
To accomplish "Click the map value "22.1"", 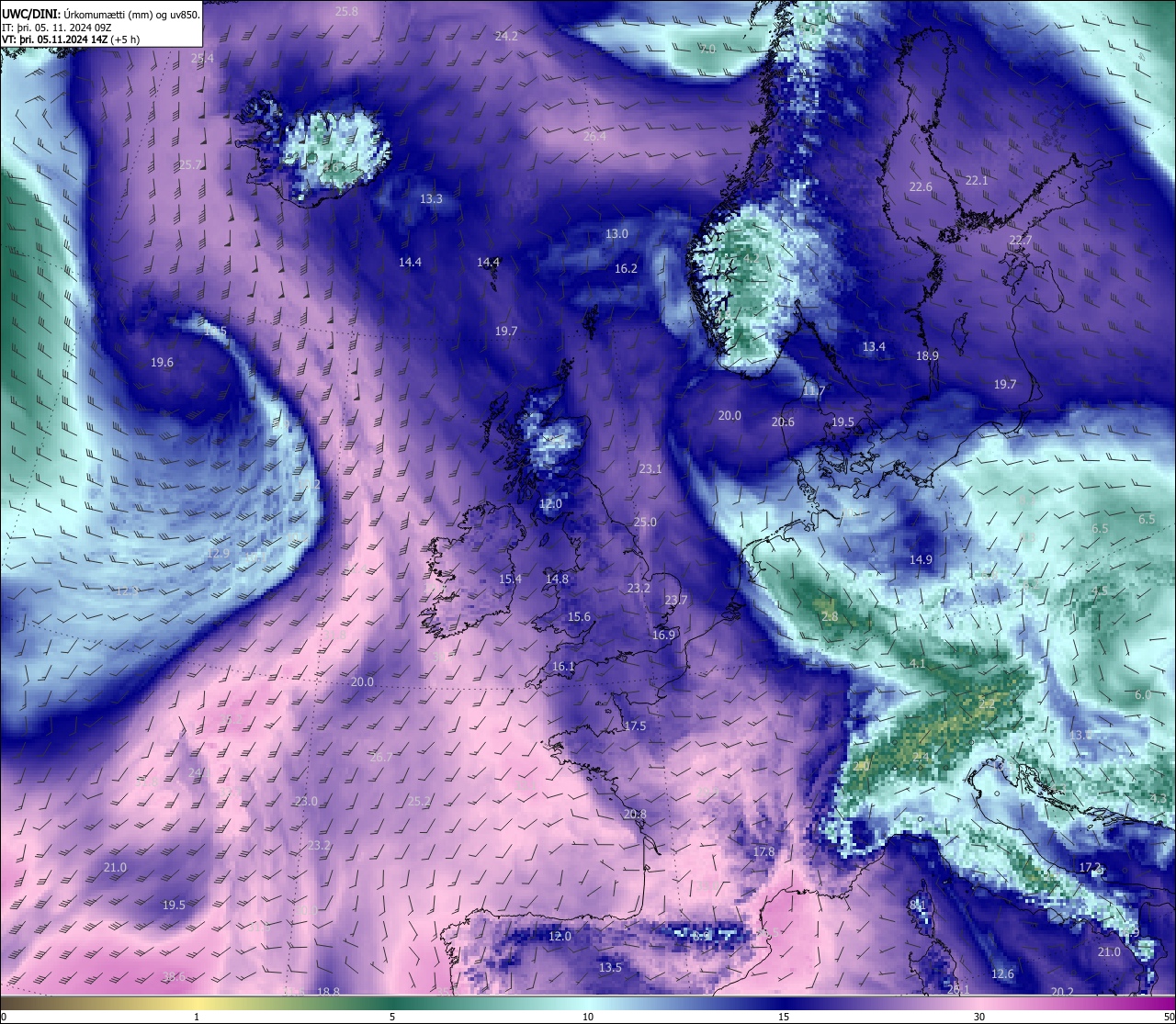I will 977,180.
